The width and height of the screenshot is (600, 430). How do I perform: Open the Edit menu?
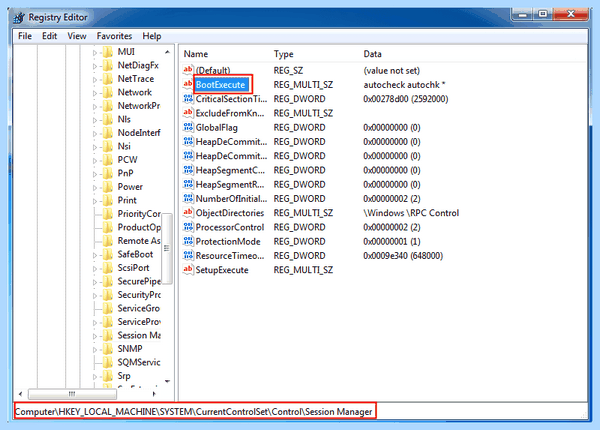[49, 36]
